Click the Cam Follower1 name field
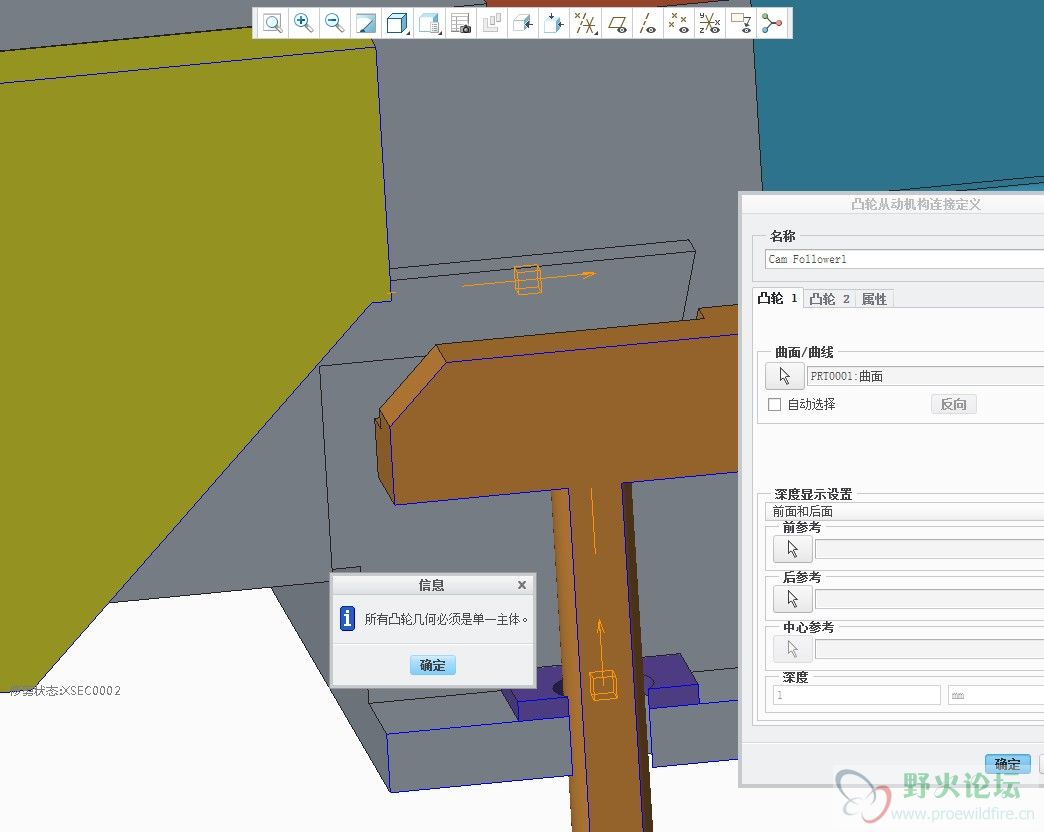This screenshot has height=832, width=1044. tap(905, 259)
